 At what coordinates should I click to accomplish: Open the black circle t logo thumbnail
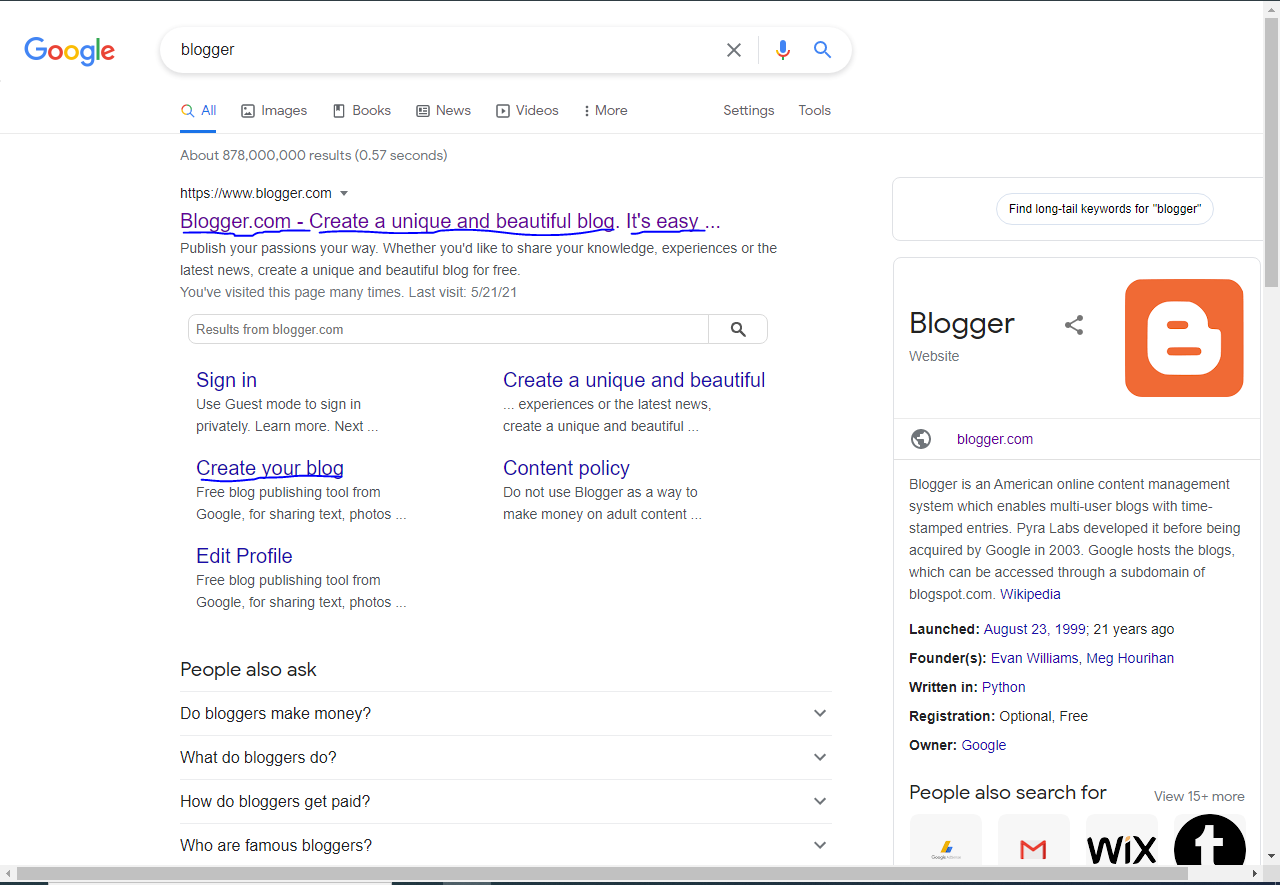[x=1210, y=840]
